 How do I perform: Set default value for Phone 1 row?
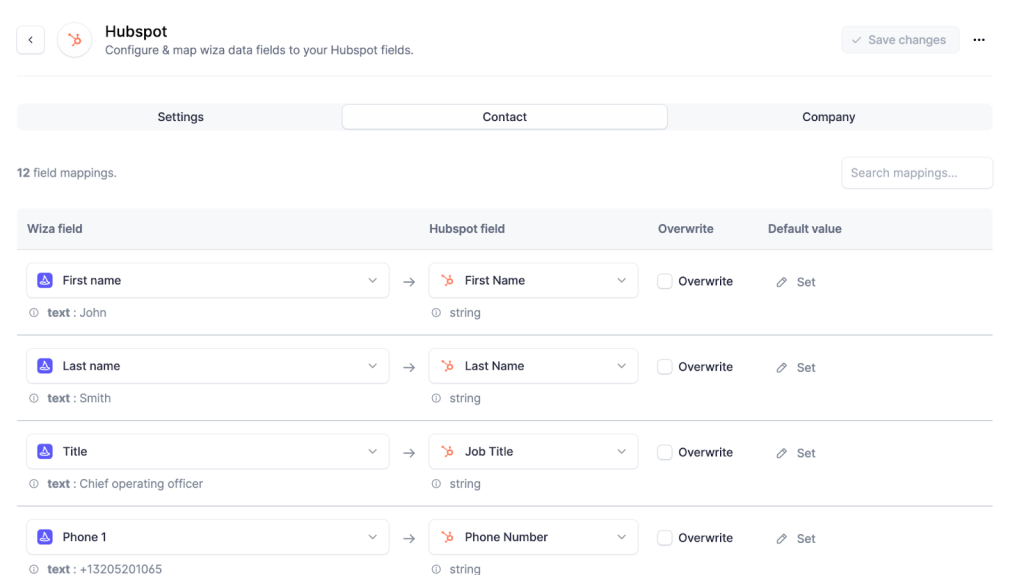[x=796, y=538]
